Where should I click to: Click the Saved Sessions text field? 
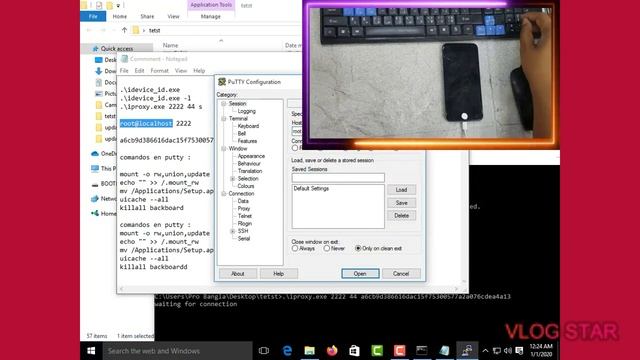[338, 178]
